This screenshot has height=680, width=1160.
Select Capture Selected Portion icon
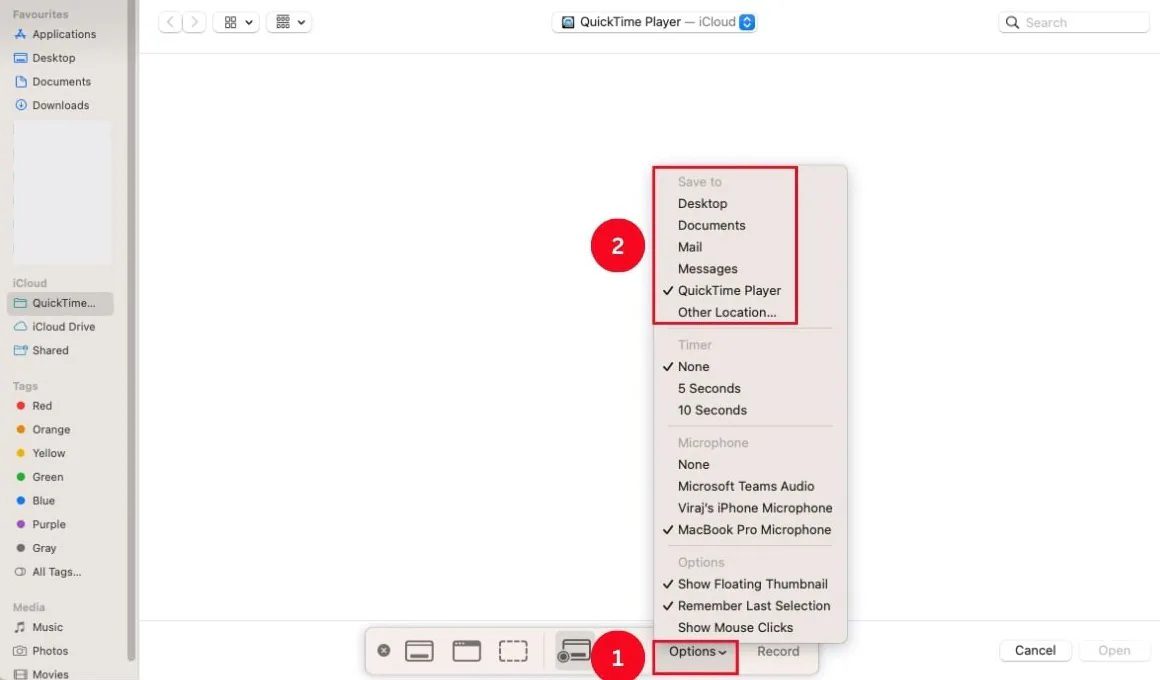[x=513, y=651]
